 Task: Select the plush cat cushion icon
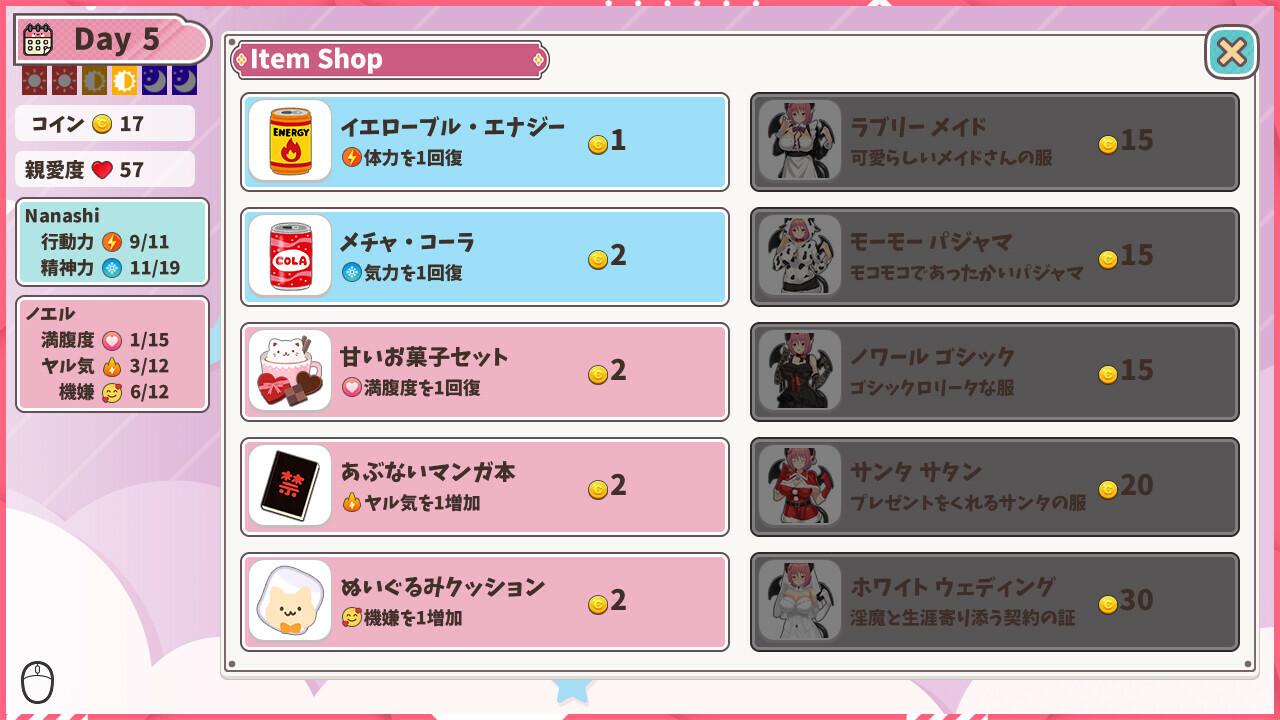pyautogui.click(x=290, y=601)
